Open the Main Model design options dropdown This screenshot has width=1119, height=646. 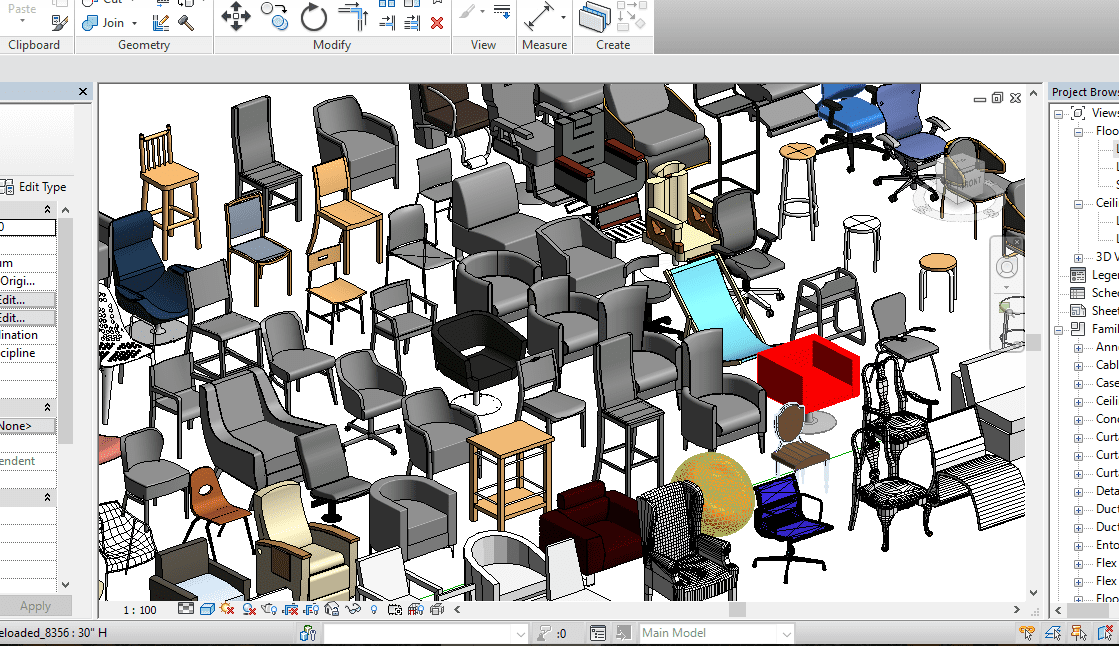[786, 633]
